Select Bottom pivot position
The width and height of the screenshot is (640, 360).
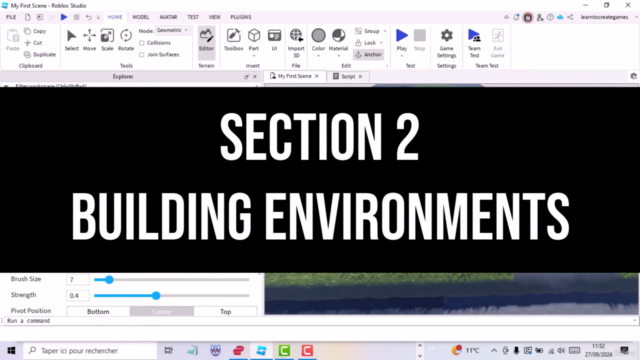(98, 311)
